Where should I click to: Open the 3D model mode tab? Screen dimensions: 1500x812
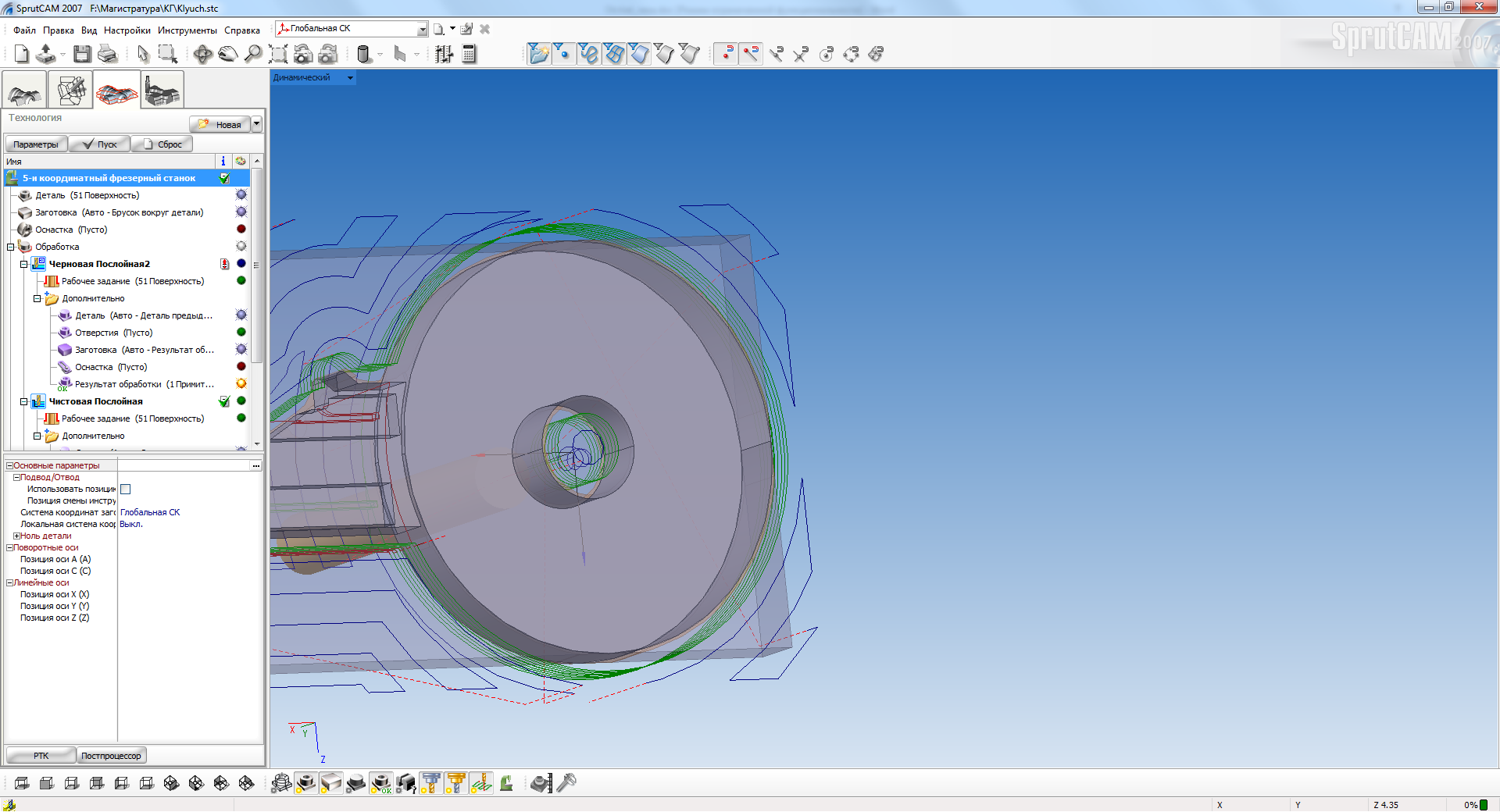tap(24, 91)
